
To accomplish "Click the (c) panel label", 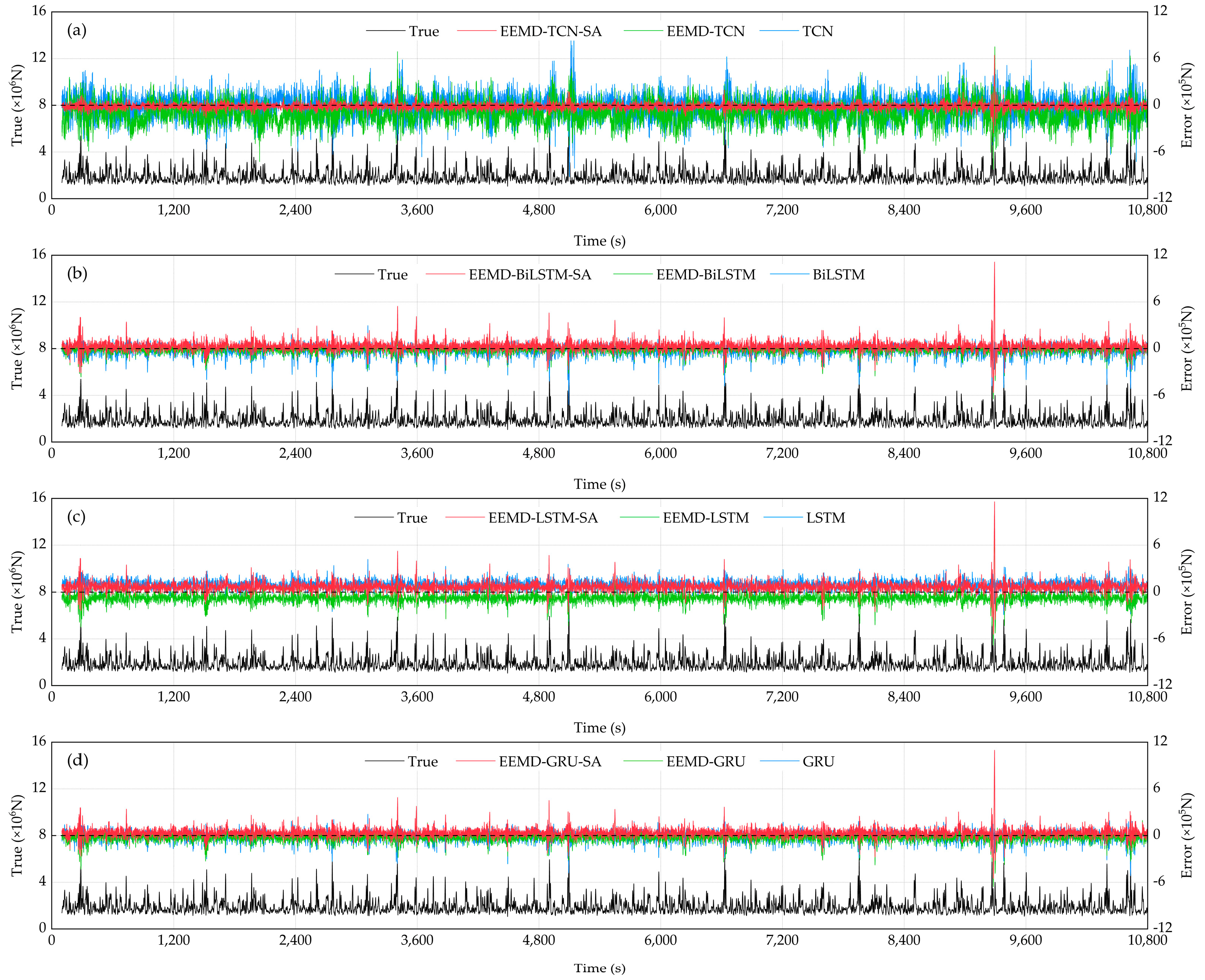I will (76, 517).
